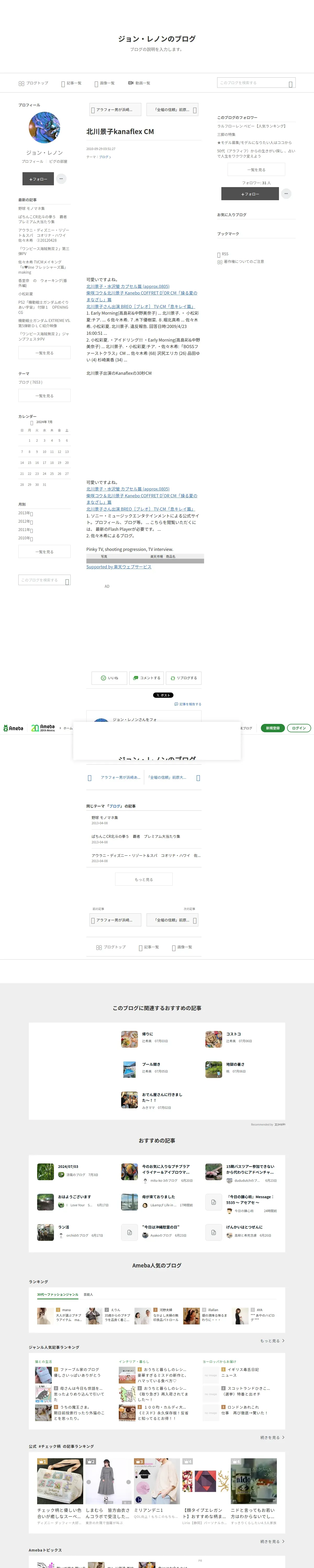This screenshot has width=314, height=1568.
Task: Click the いいね like button
Action: (x=110, y=678)
